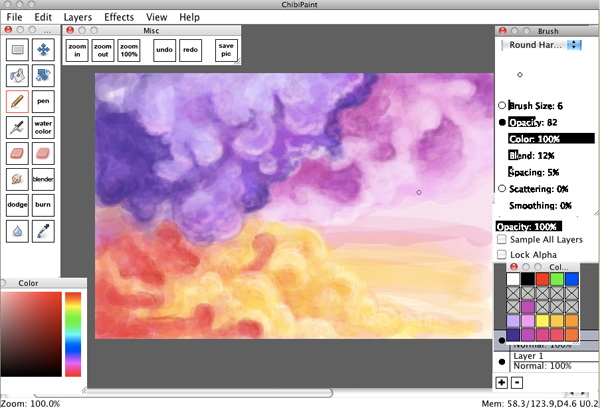The width and height of the screenshot is (600, 408).
Task: Toggle pressure control for Brush Size
Action: pyautogui.click(x=502, y=105)
